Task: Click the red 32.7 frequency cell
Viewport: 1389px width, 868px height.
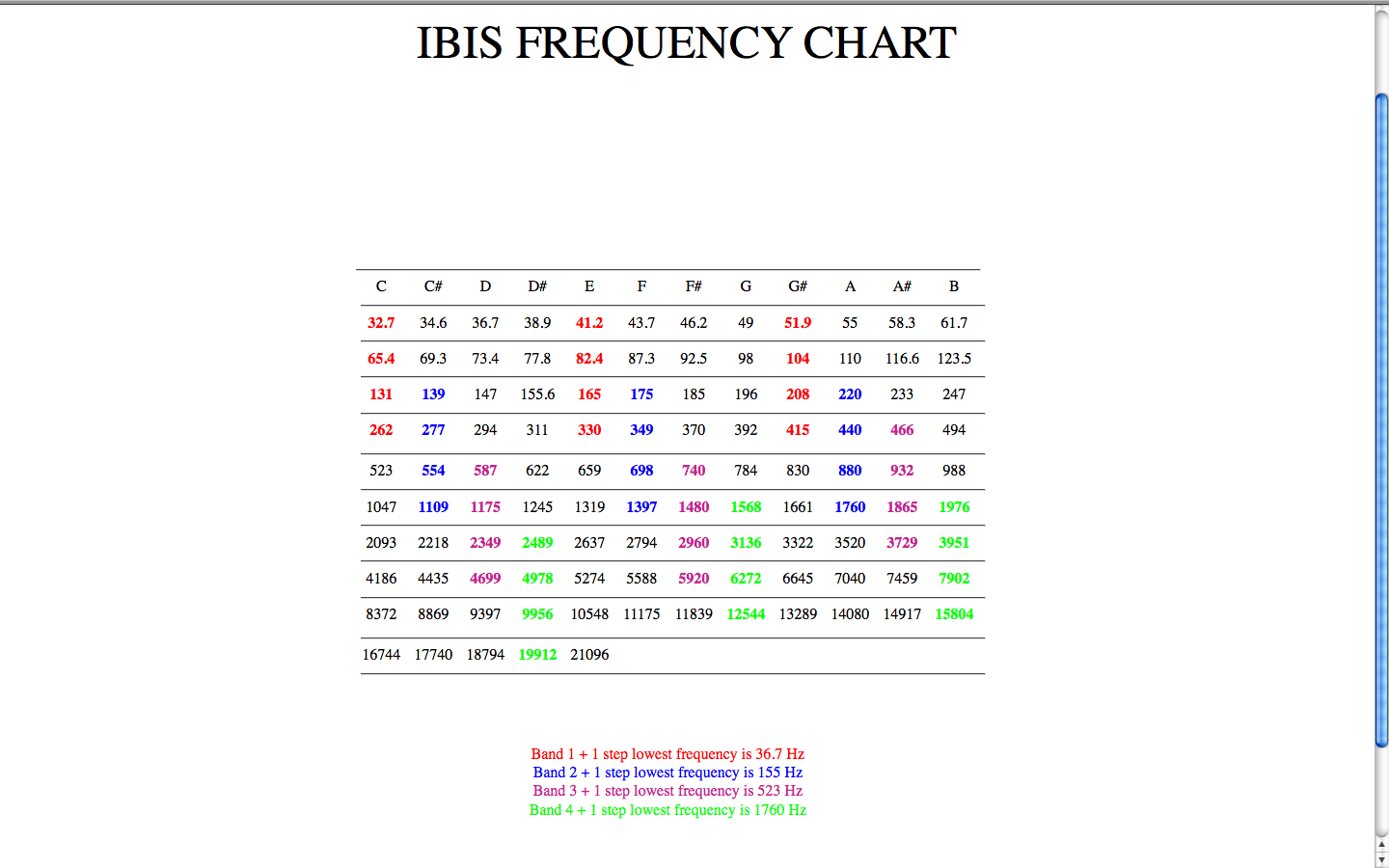Action: click(x=381, y=322)
